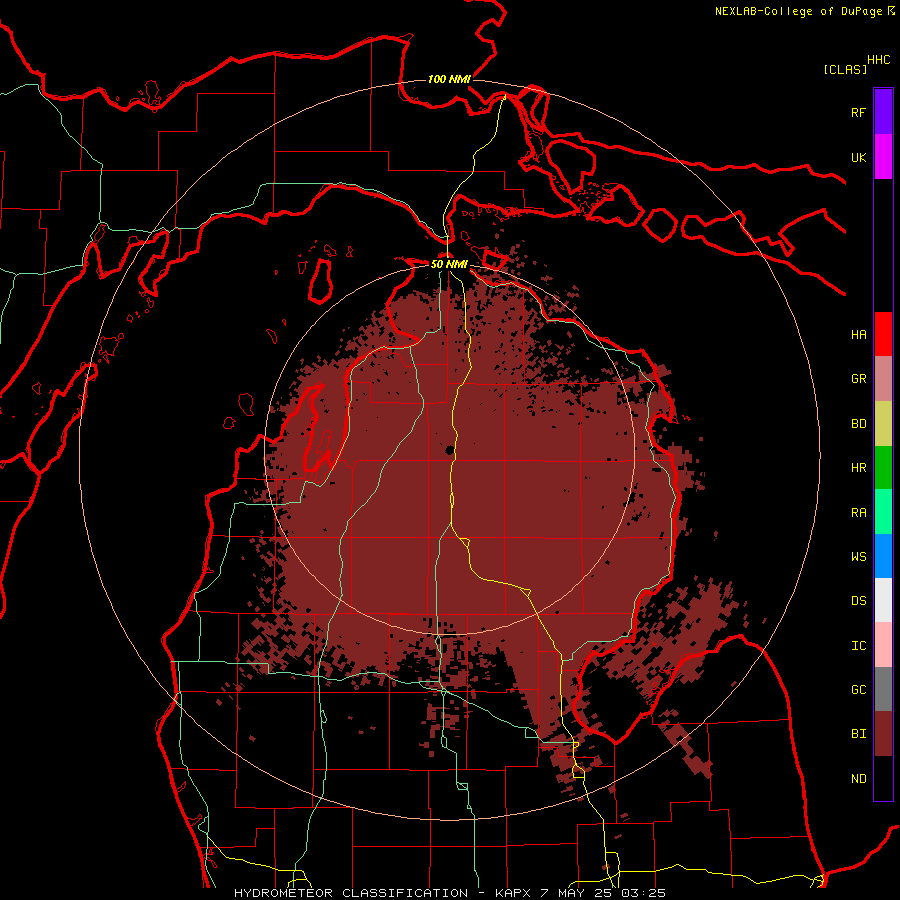Click the RA legend label
This screenshot has width=900, height=900.
click(x=858, y=513)
